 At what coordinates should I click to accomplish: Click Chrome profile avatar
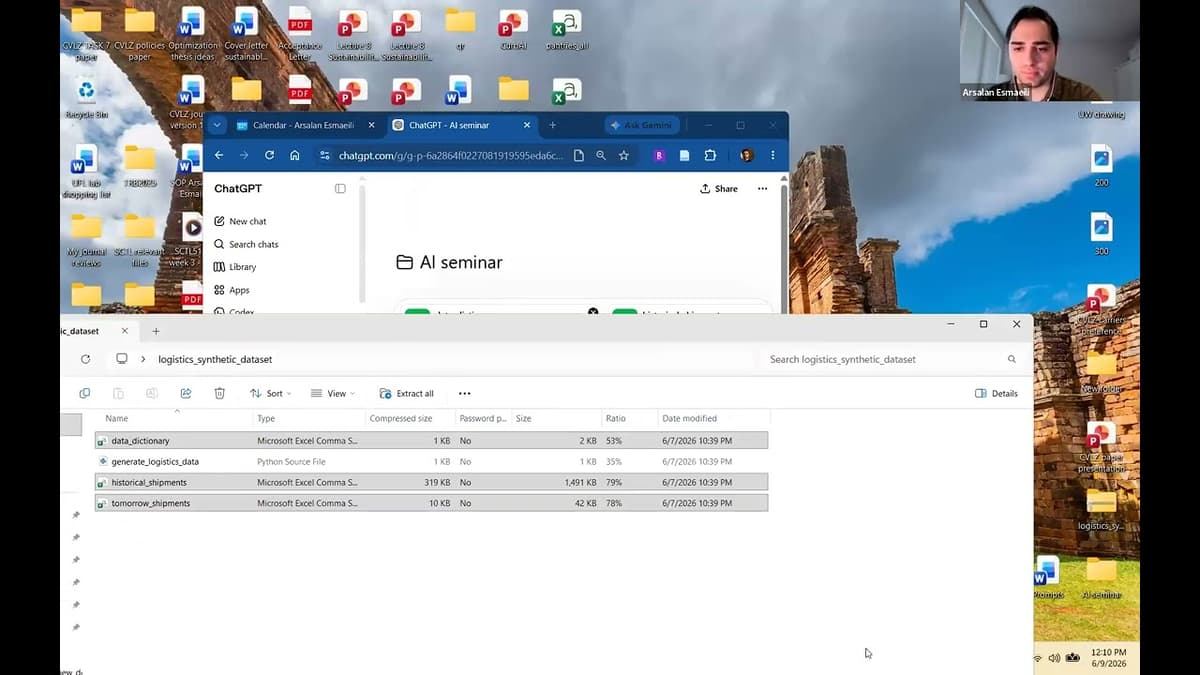[x=746, y=155]
